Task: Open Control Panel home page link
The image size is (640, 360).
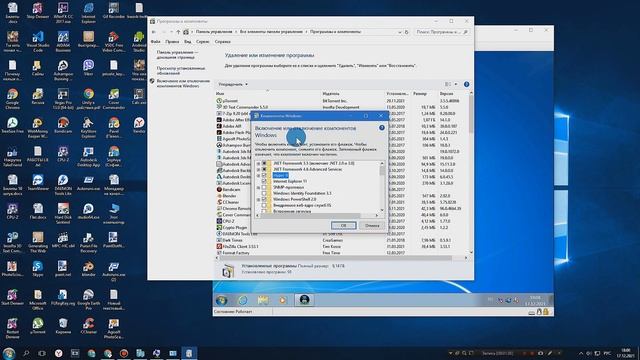Action: (x=177, y=55)
